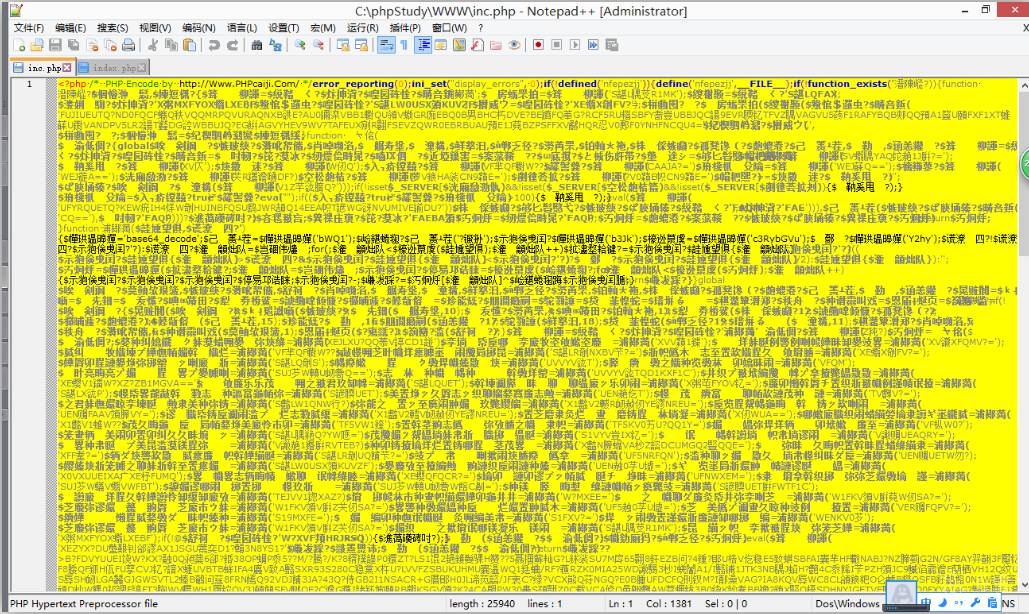This screenshot has height=614, width=1029.
Task: Click the synchronize horizontal scrolling icon
Action: (x=361, y=45)
